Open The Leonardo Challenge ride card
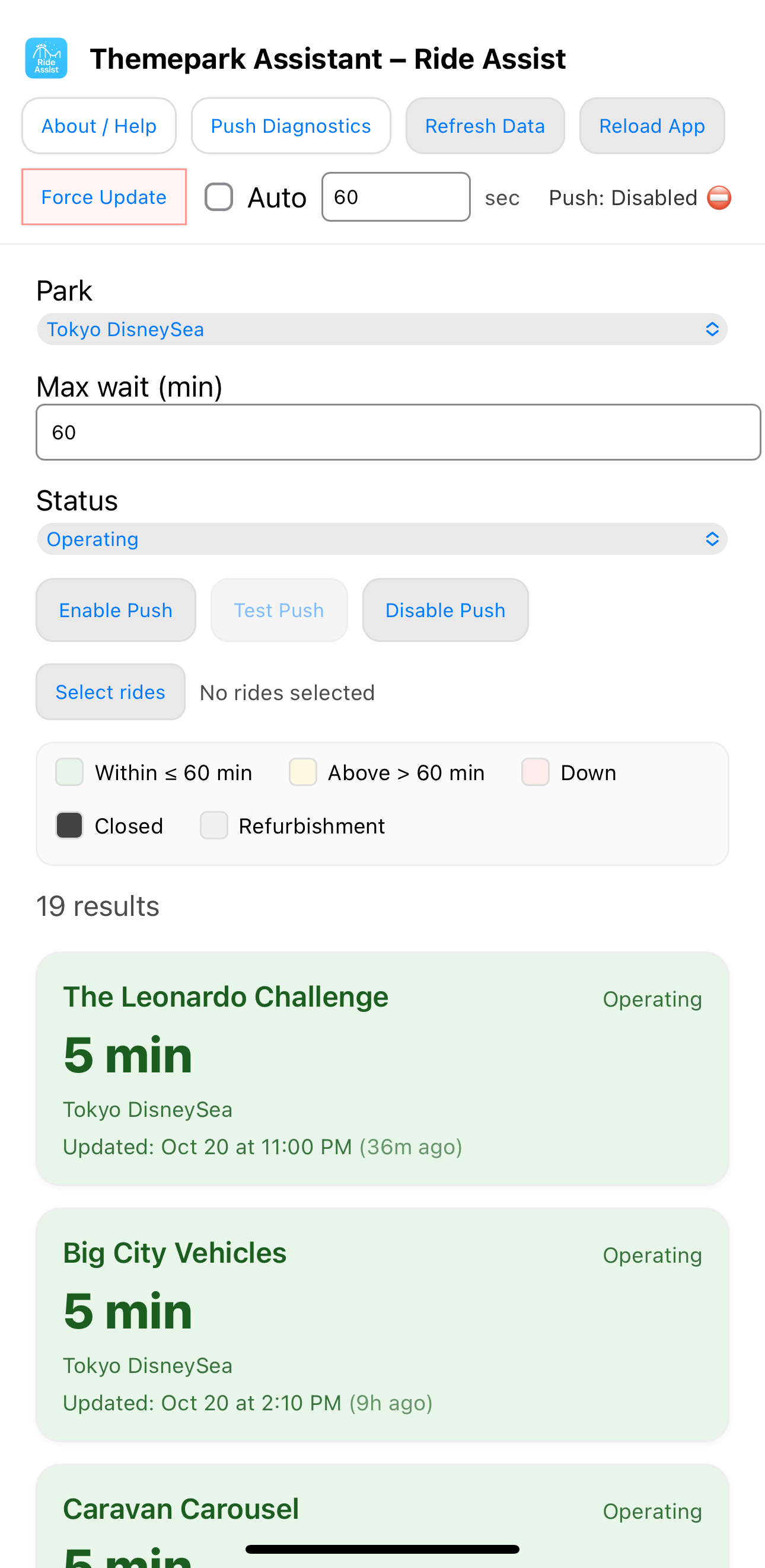The width and height of the screenshot is (765, 1568). point(382,1068)
